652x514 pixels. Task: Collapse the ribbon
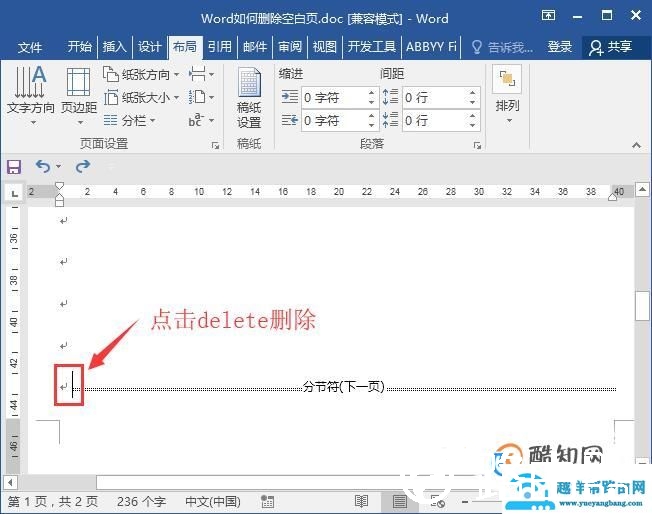(x=636, y=145)
